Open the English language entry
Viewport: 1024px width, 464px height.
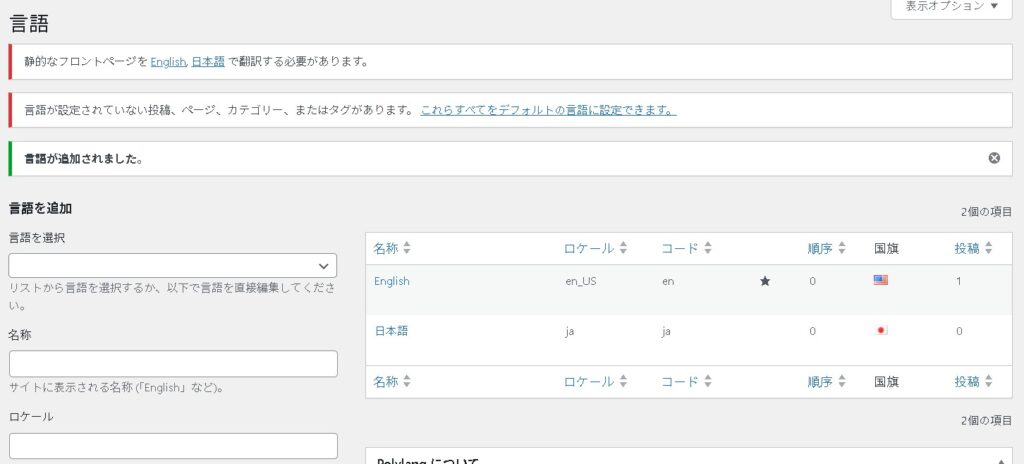392,282
